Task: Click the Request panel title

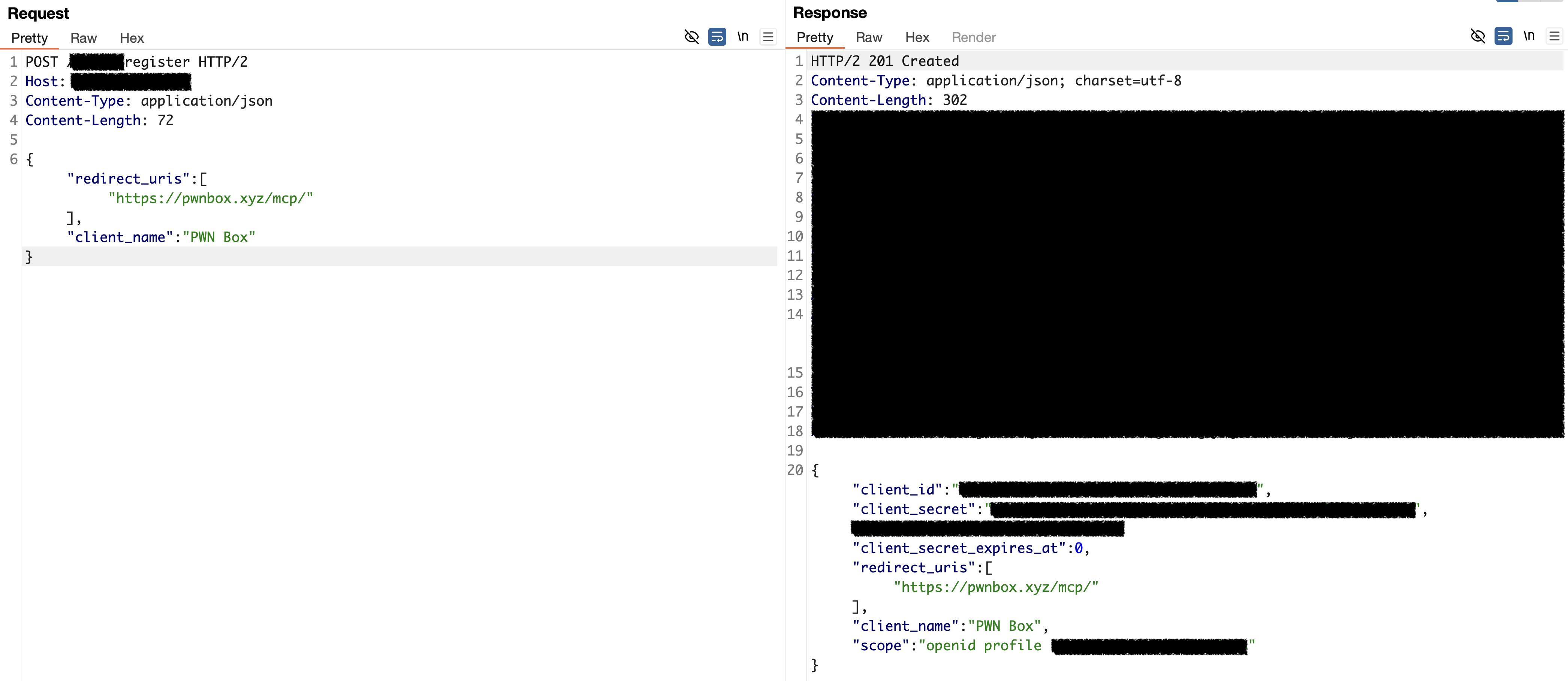Action: [38, 13]
